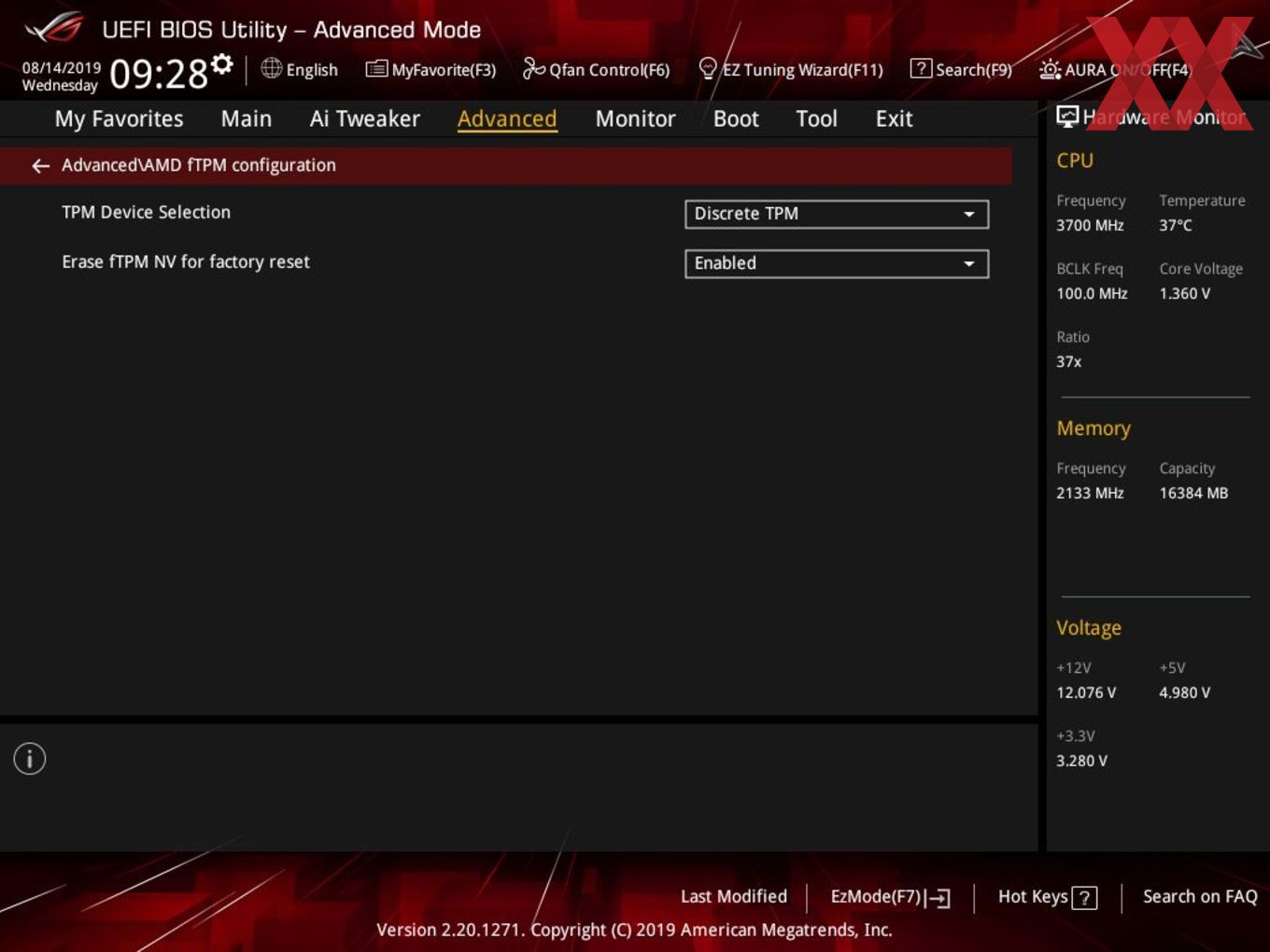Click the +12V 12.076 V value
This screenshot has width=1270, height=952.
pos(1086,693)
